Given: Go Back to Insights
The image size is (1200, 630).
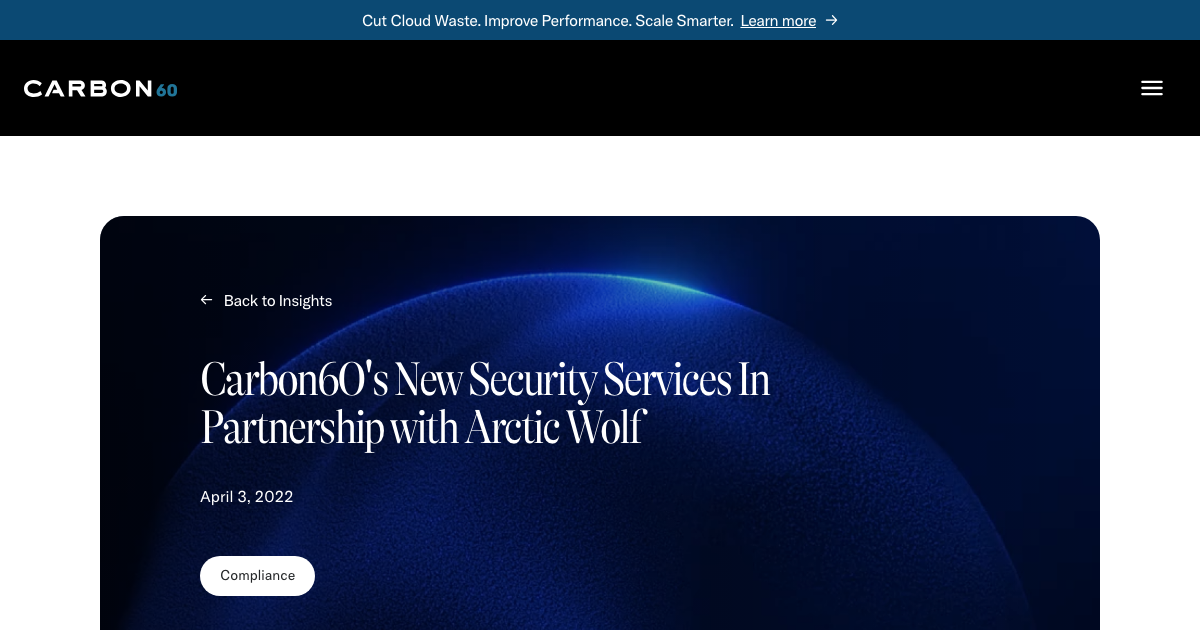Looking at the screenshot, I should point(278,301).
